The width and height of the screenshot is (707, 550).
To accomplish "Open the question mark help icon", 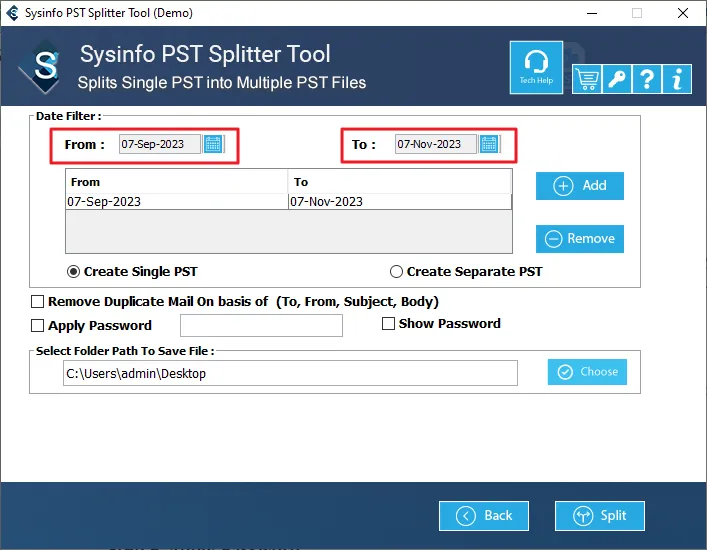I will (647, 79).
